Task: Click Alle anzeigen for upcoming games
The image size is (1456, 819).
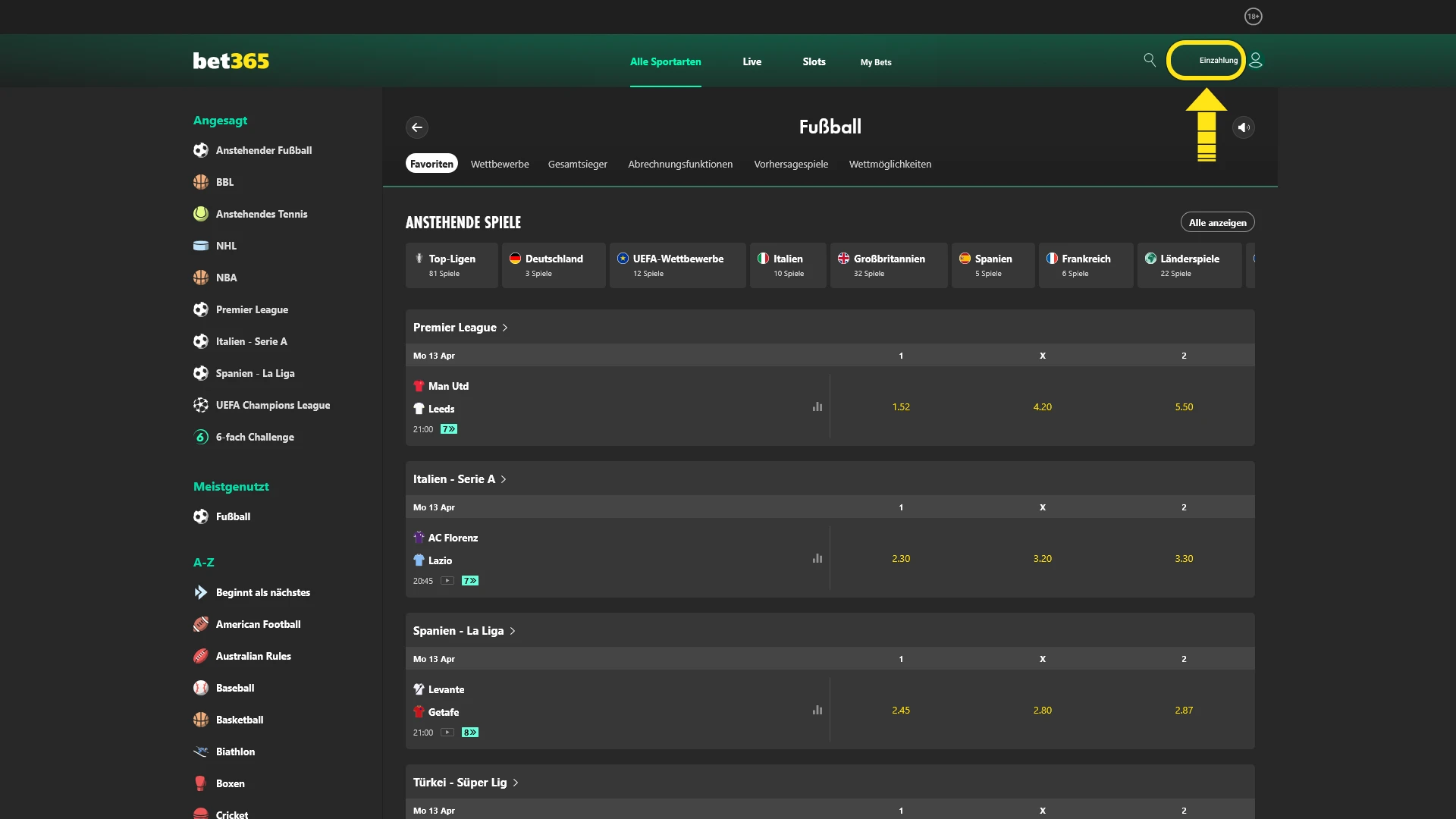Action: [1218, 221]
